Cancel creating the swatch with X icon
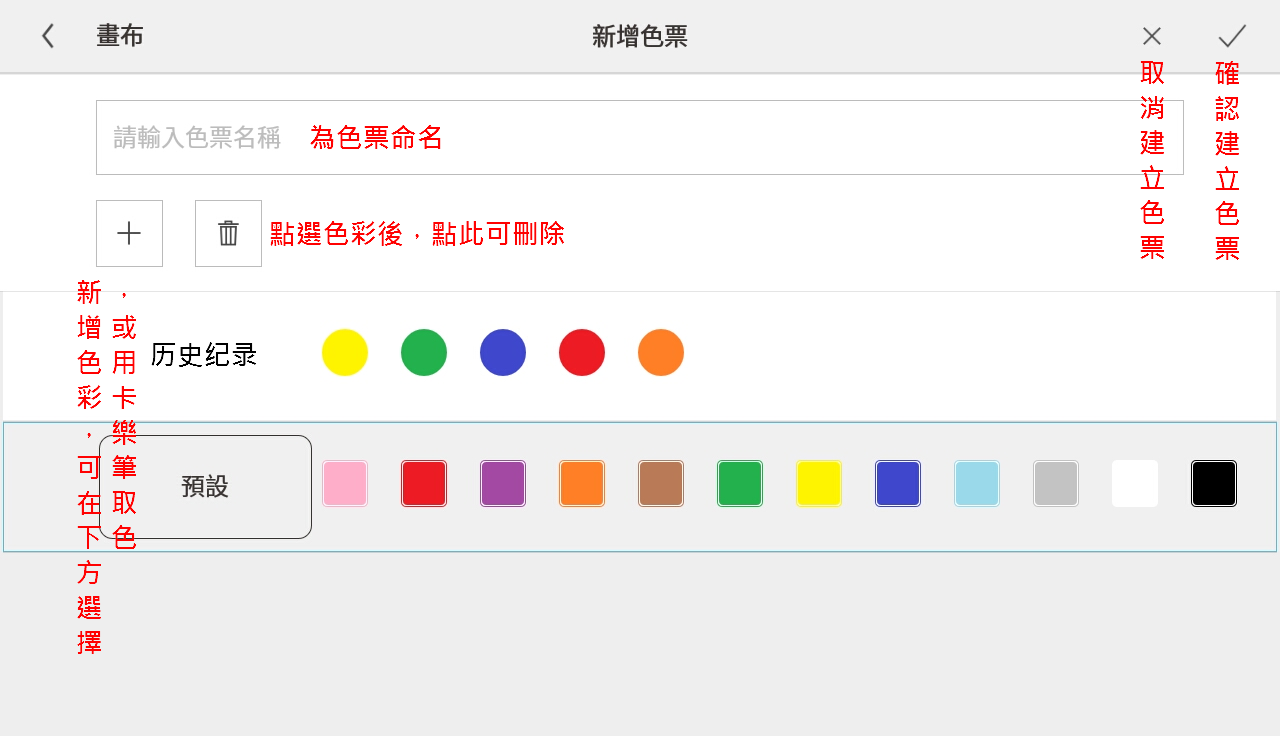1280x736 pixels. pos(1151,36)
